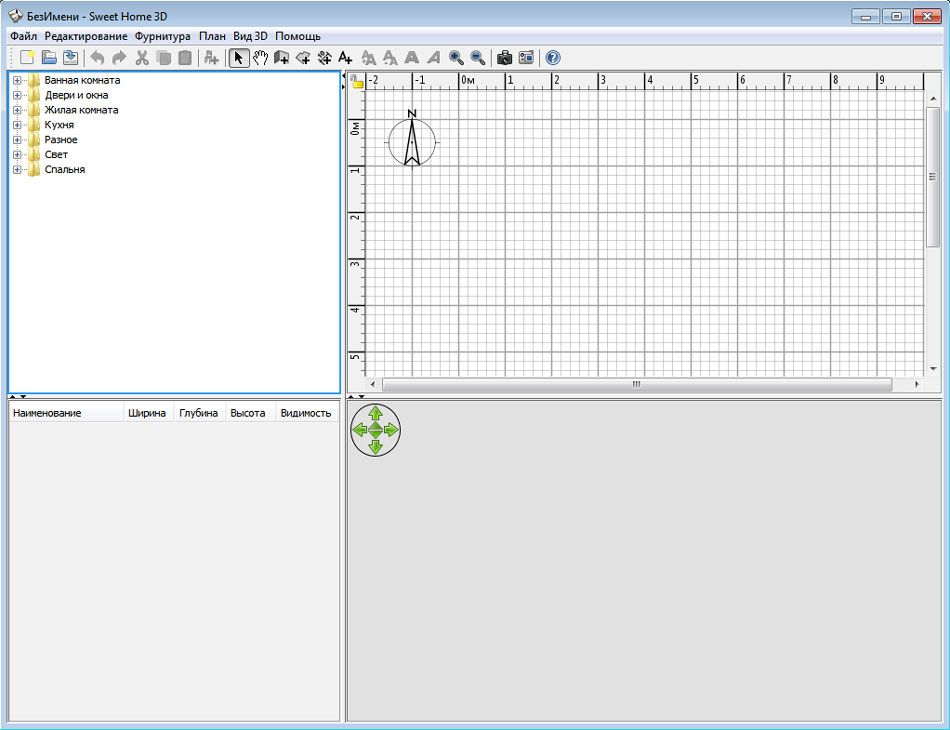Click the green right arrow in 3D navigation

point(391,430)
